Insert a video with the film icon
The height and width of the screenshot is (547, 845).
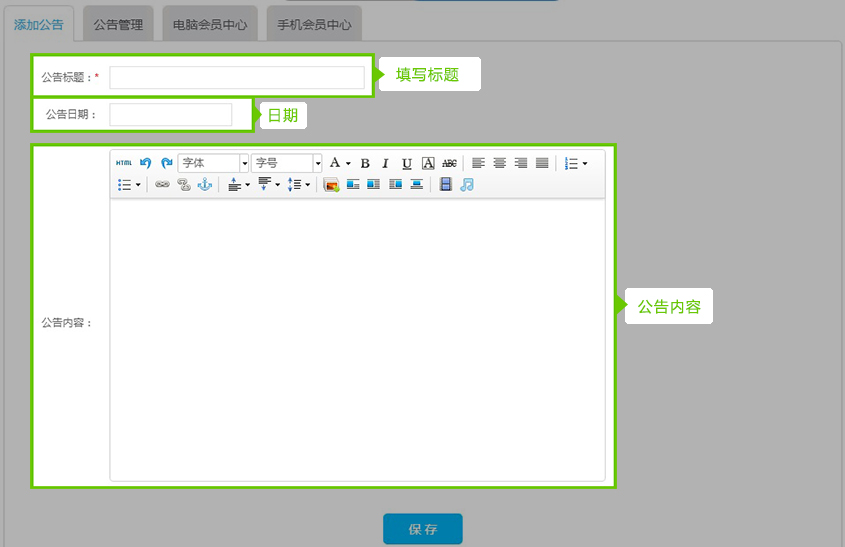coord(446,185)
